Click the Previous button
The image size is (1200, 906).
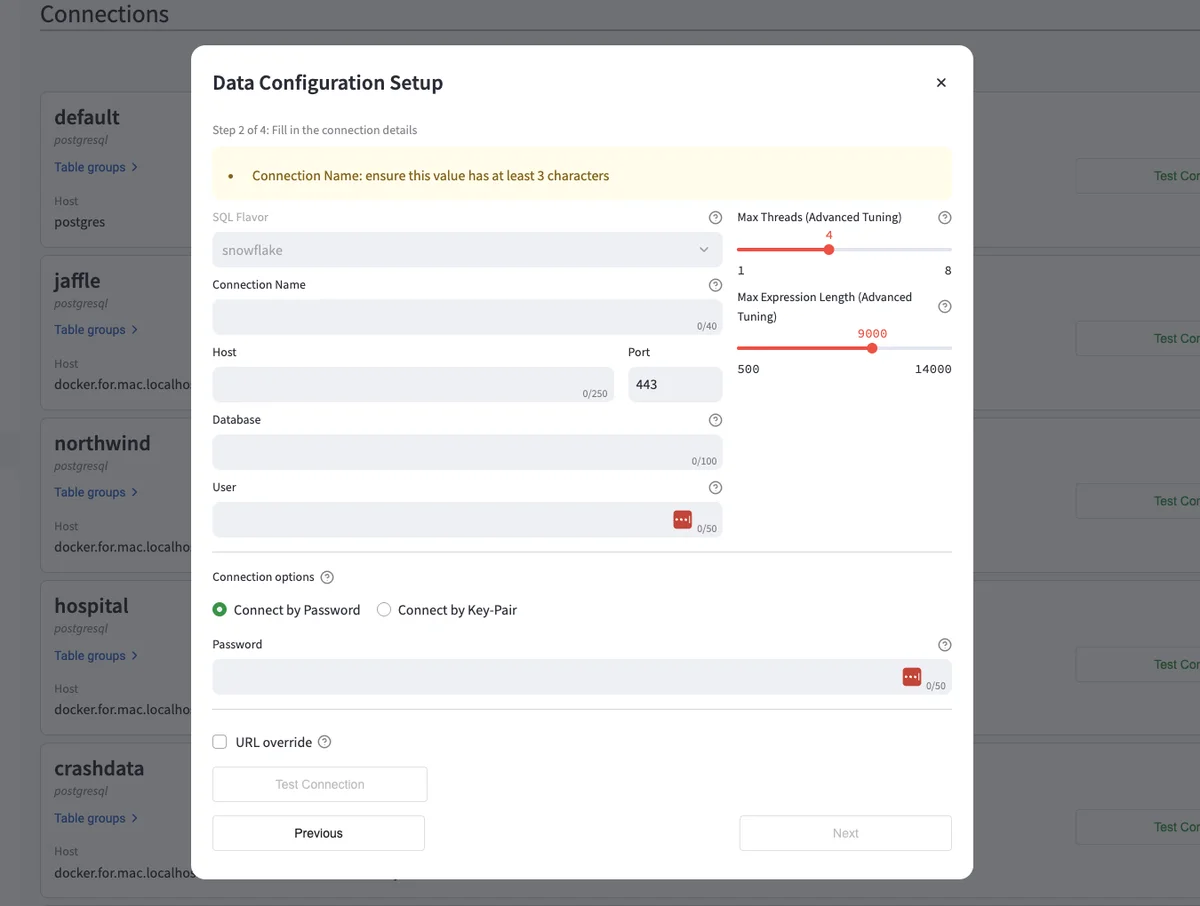point(318,833)
